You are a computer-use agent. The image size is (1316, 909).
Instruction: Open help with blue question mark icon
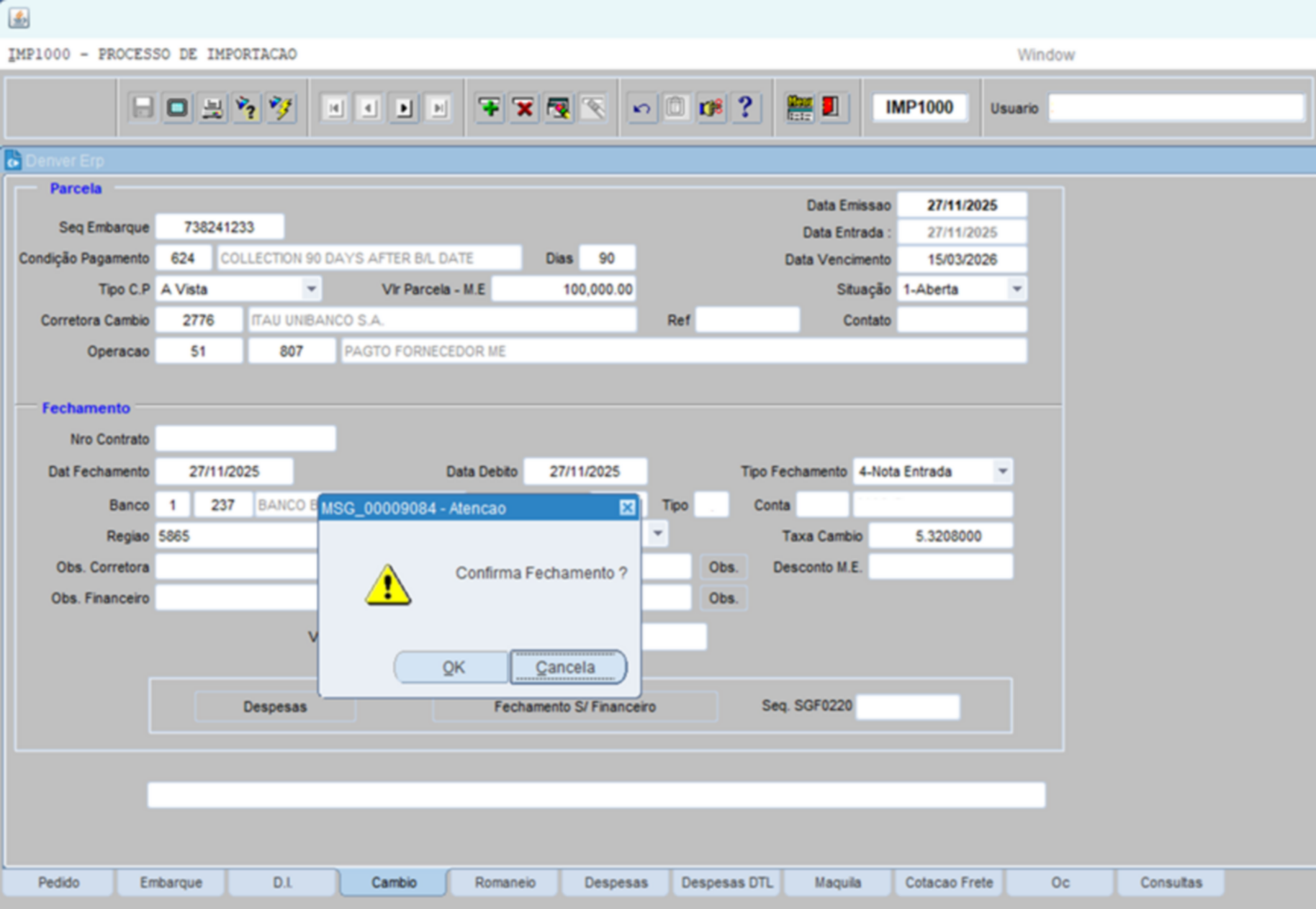pyautogui.click(x=745, y=108)
